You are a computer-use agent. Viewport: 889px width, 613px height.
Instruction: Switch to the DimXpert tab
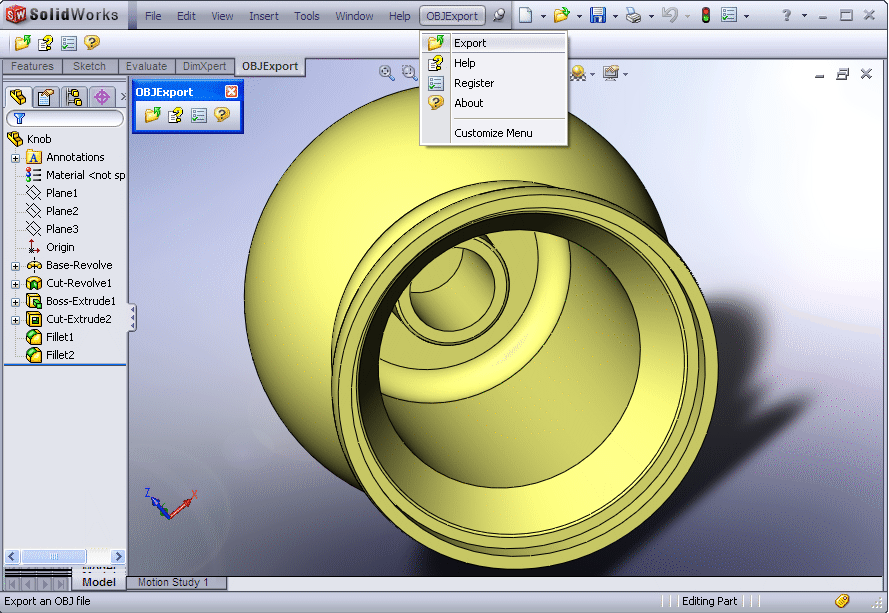(205, 66)
